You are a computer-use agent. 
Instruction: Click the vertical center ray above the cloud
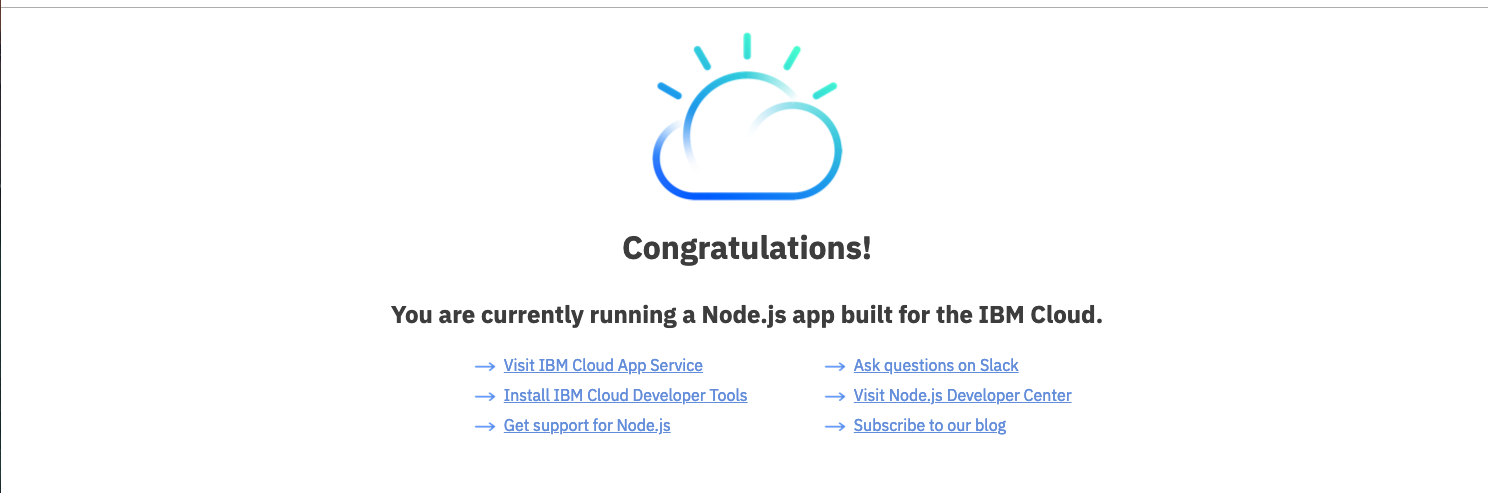pyautogui.click(x=747, y=46)
